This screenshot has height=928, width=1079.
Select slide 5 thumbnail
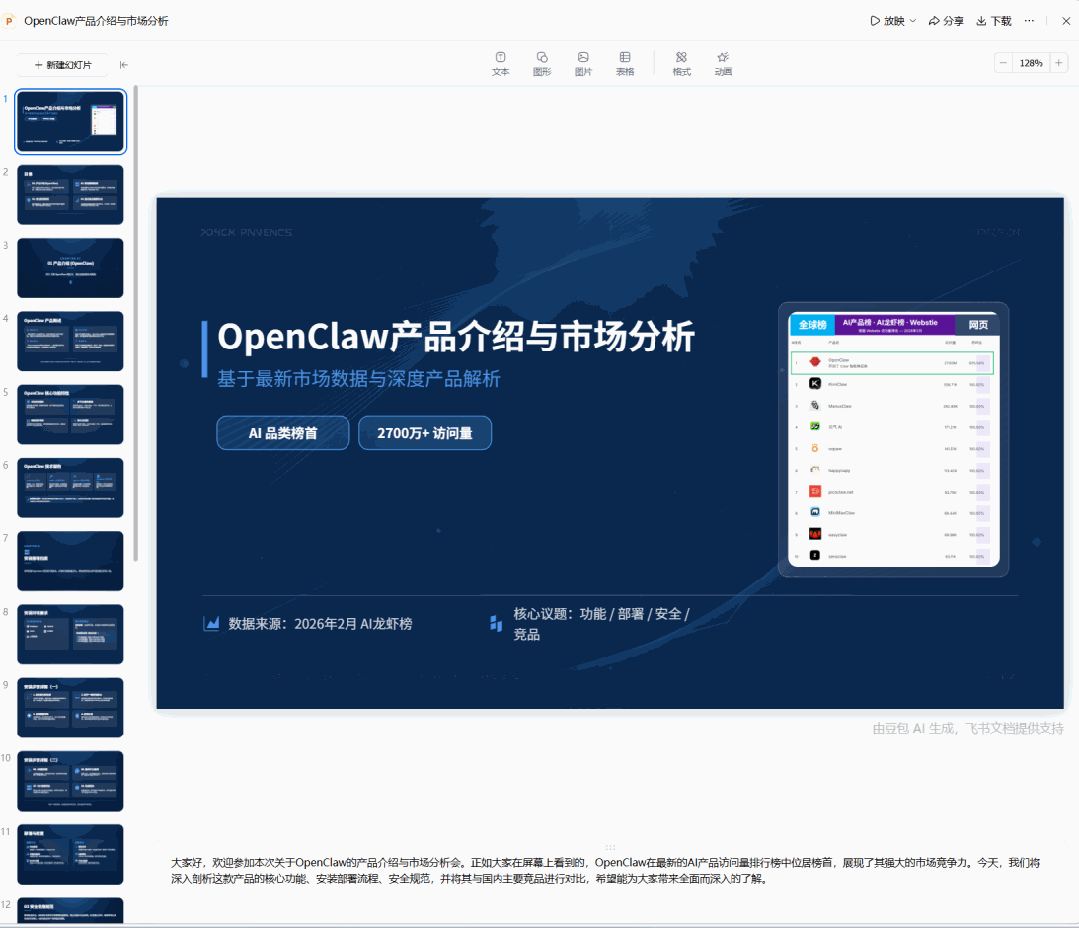click(x=70, y=414)
